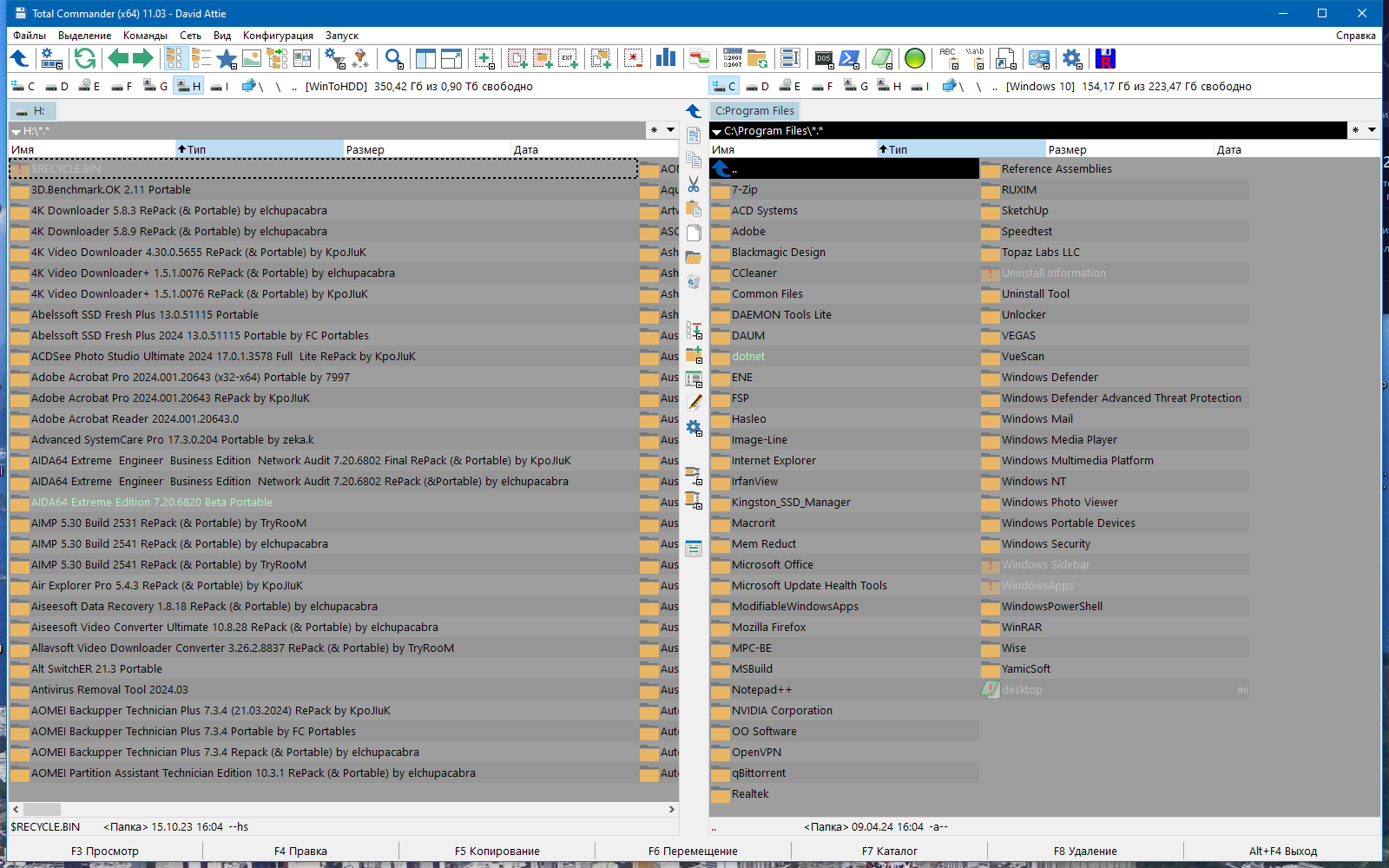
Task: Toggle thumbnail picture view mode
Action: tap(252, 59)
